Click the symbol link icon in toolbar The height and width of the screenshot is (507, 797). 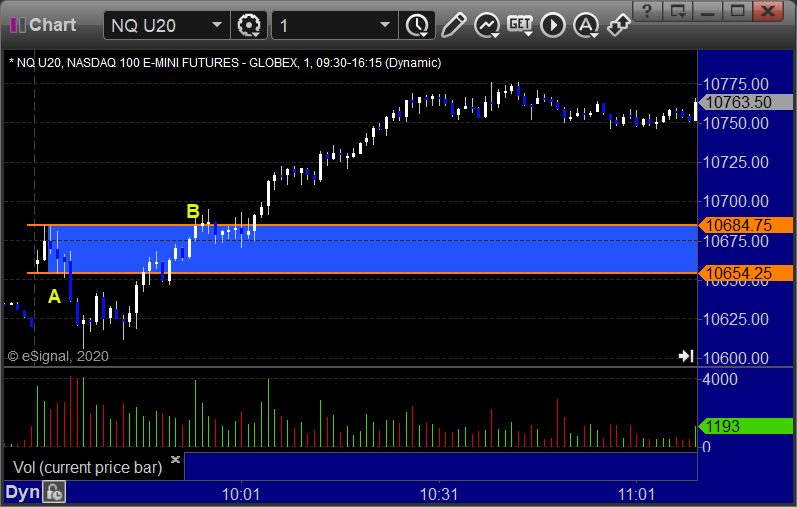pos(619,25)
